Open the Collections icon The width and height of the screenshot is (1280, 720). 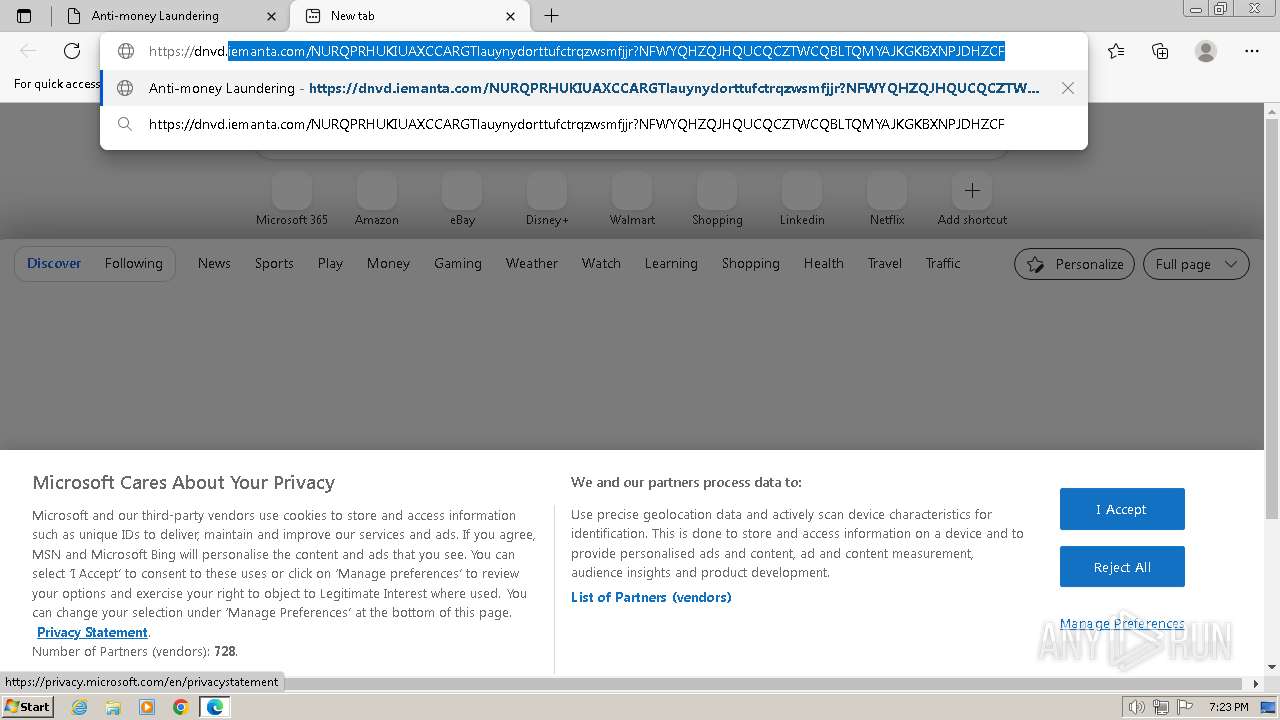coord(1160,51)
